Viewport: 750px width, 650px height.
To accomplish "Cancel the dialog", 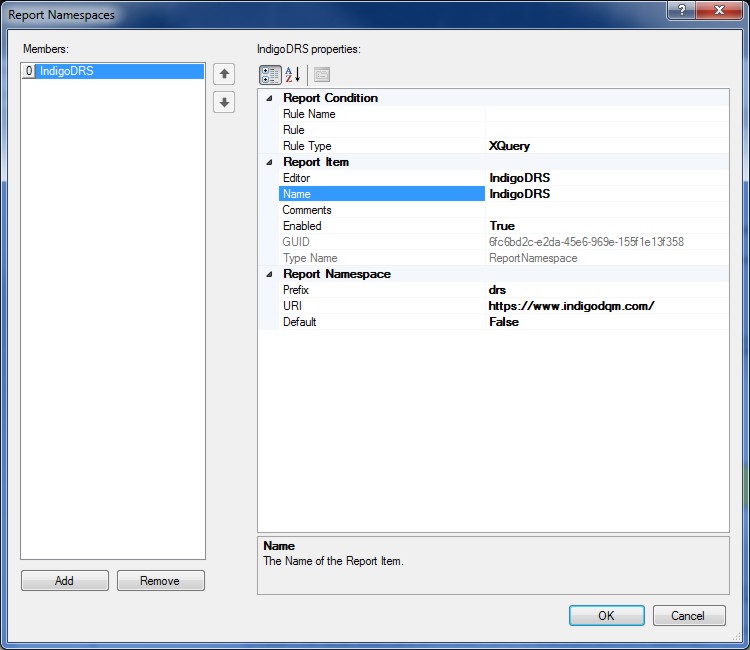I will coord(688,616).
